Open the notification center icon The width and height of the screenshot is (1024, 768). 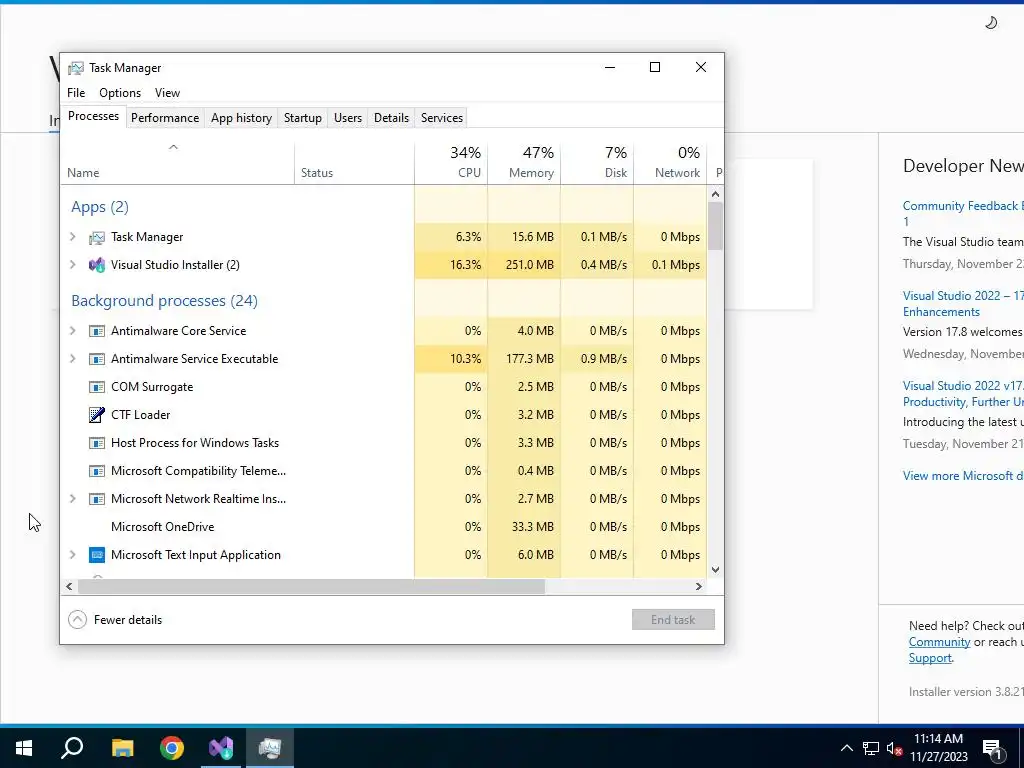[x=993, y=749]
